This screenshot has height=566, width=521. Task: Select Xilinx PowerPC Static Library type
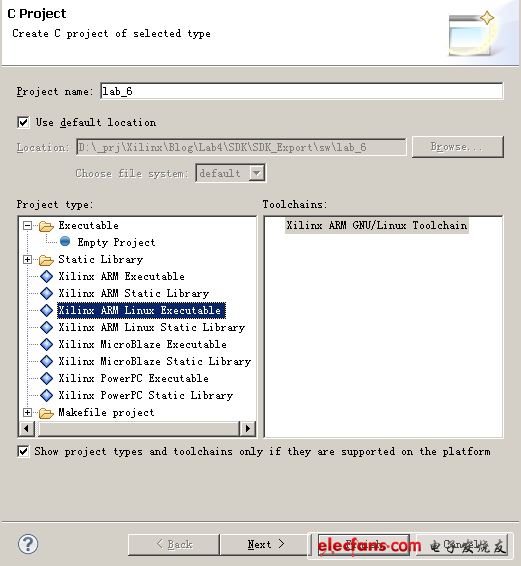tap(146, 395)
